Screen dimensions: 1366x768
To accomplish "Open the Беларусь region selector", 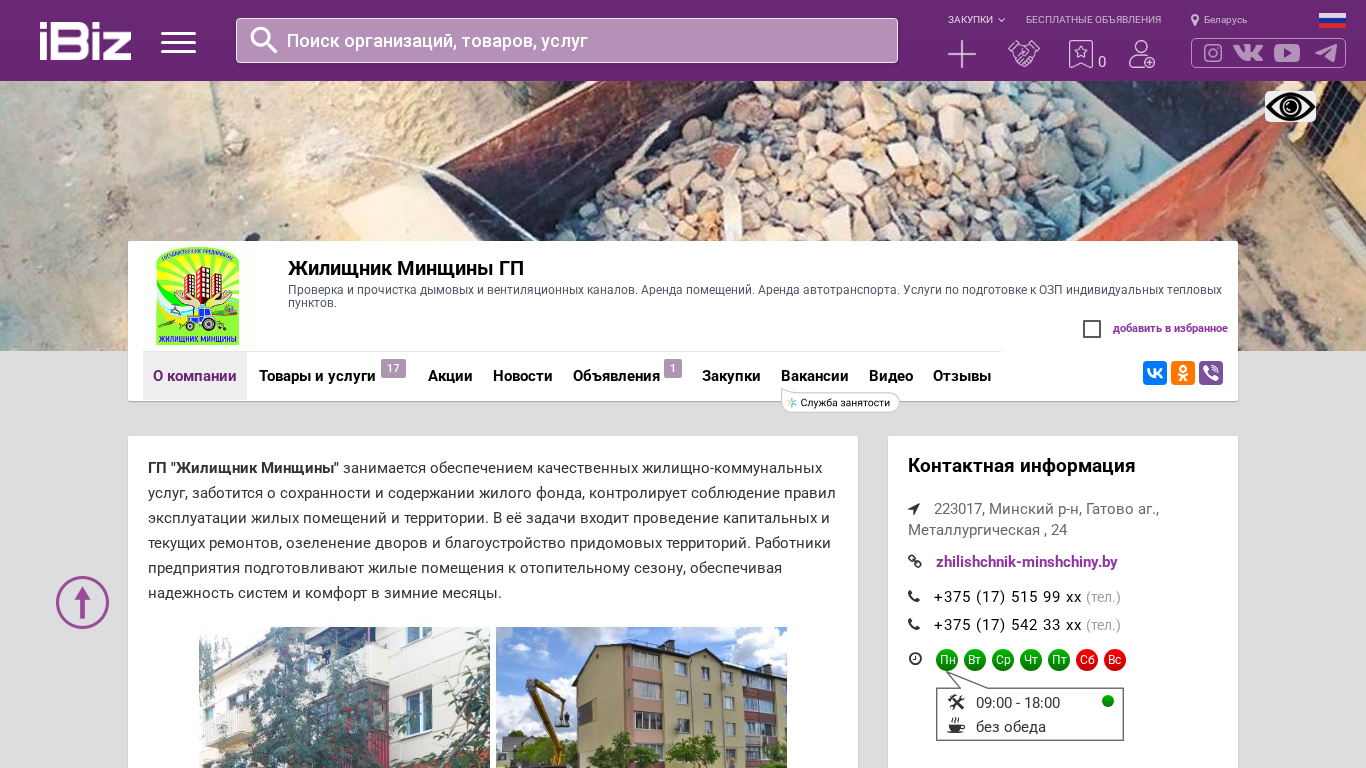I will click(1219, 20).
